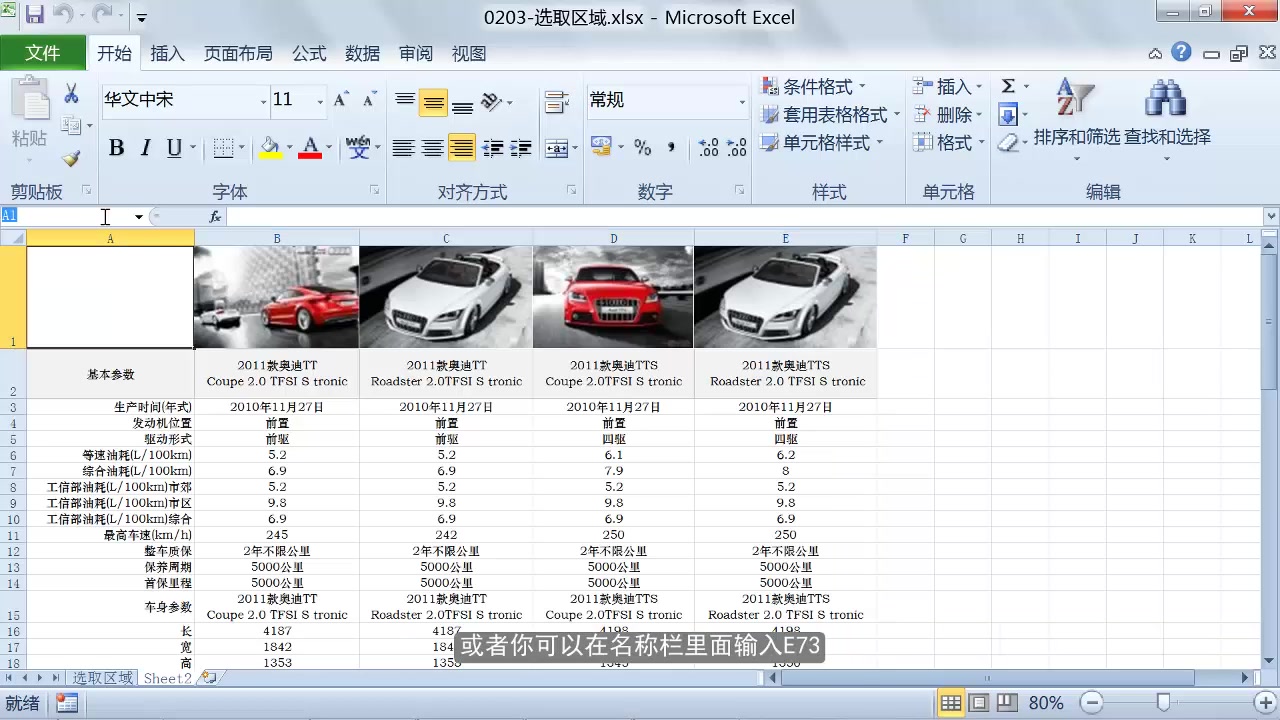Open 排序和筛选 sort and filter dropdown
This screenshot has height=720, width=1280.
1076,120
